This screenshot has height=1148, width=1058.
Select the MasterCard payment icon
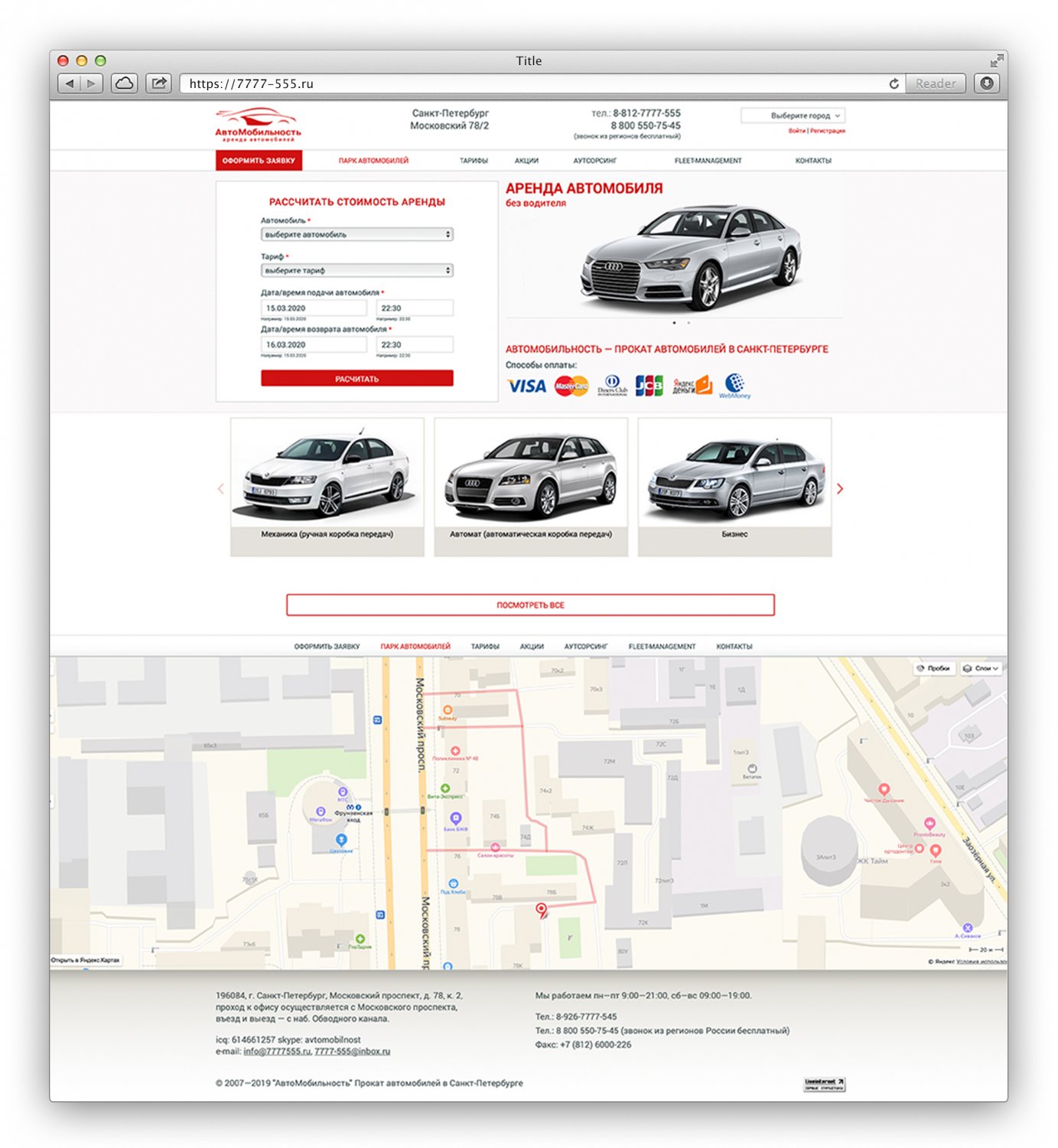click(x=571, y=386)
